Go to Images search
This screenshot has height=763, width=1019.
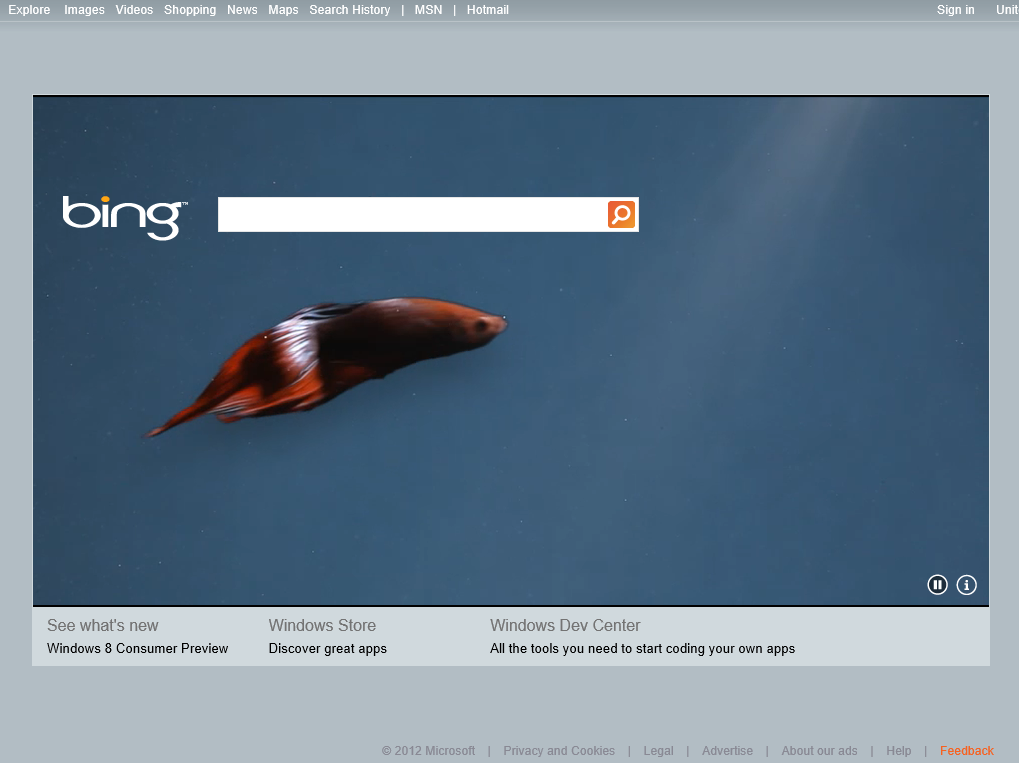pos(84,10)
